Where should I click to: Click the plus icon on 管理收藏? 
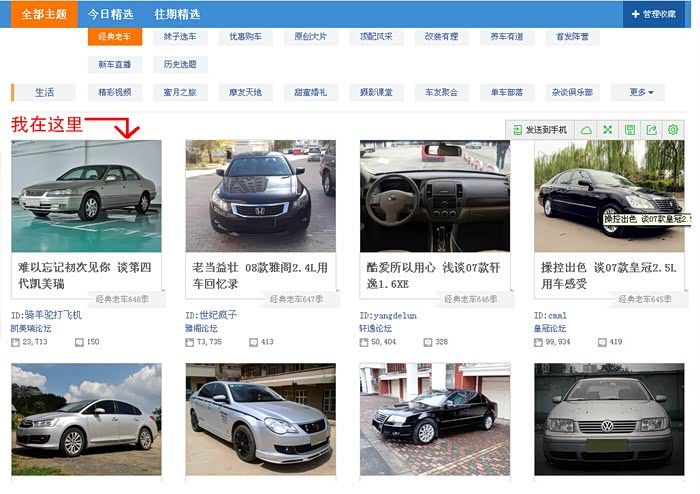point(635,14)
